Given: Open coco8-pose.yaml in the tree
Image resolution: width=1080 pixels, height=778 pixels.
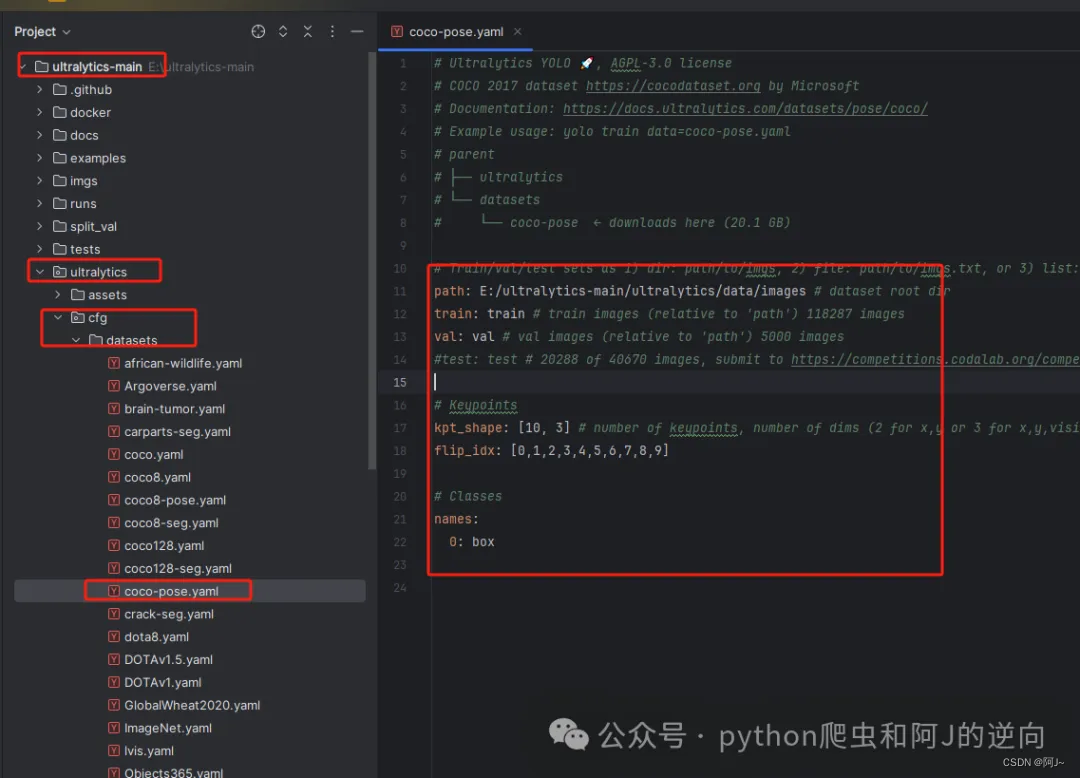Looking at the screenshot, I should coord(175,500).
